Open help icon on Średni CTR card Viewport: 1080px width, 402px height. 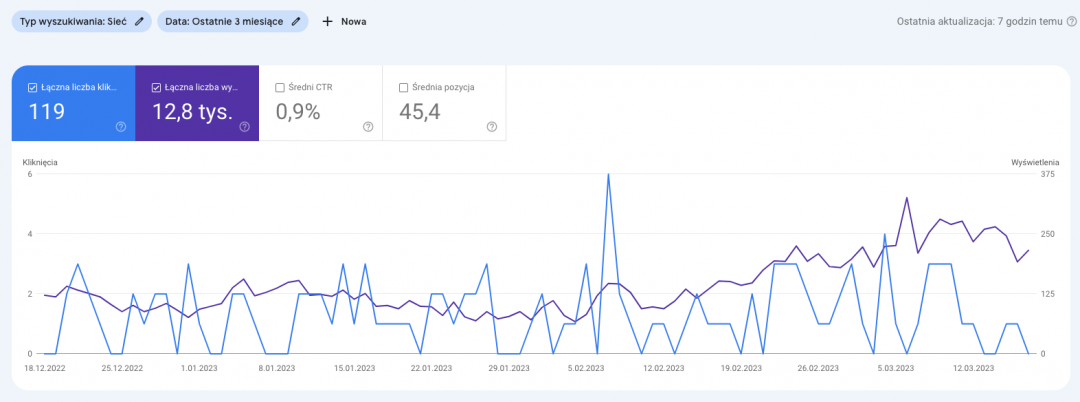point(368,127)
